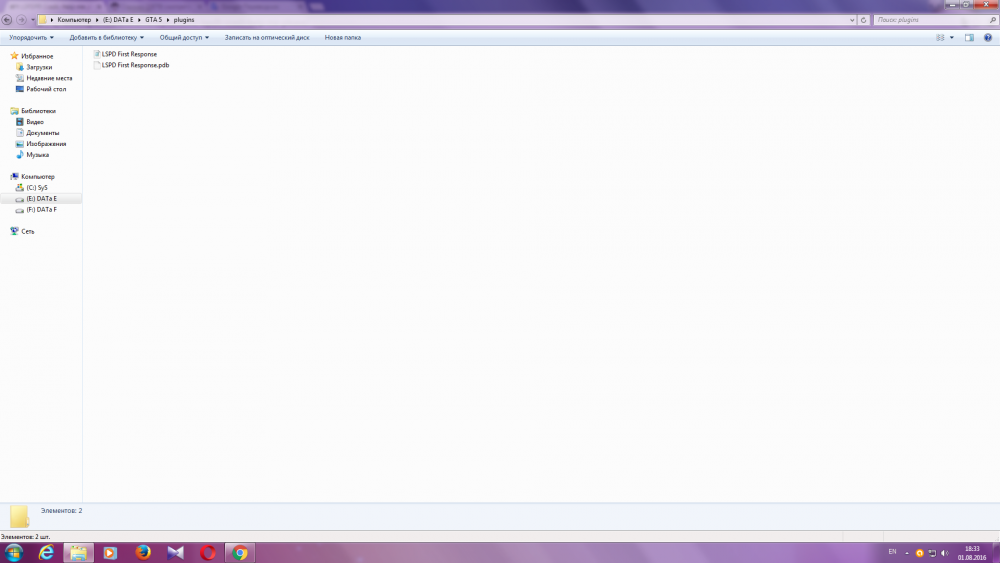Screen dimensions: 1000x563
Task: Select Избранное in navigation pane
Action: (37, 56)
